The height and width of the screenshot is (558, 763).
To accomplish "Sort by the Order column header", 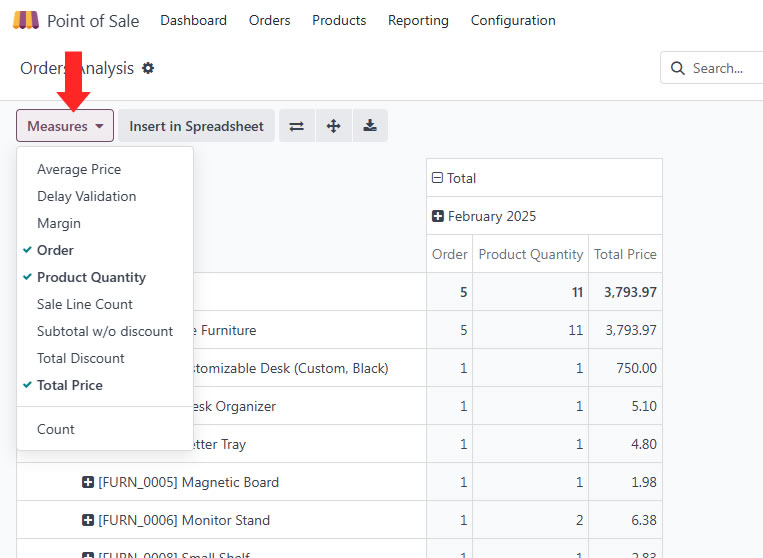I will (x=450, y=254).
